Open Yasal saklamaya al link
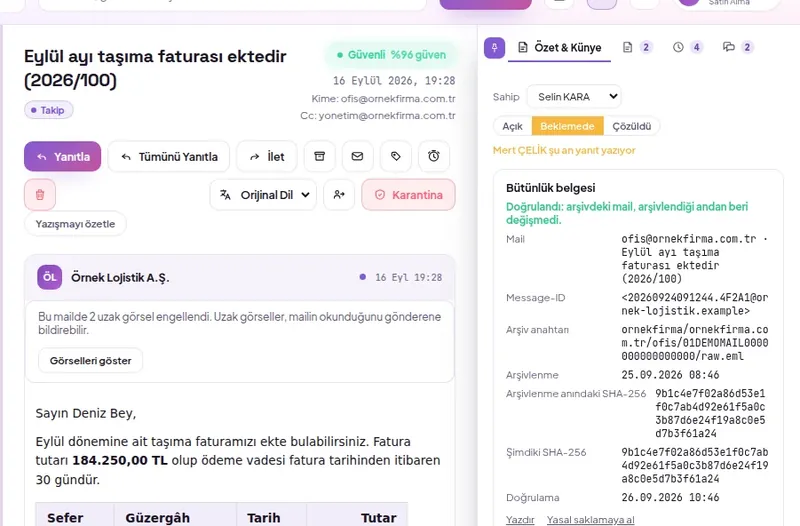The image size is (800, 526). (x=590, y=519)
